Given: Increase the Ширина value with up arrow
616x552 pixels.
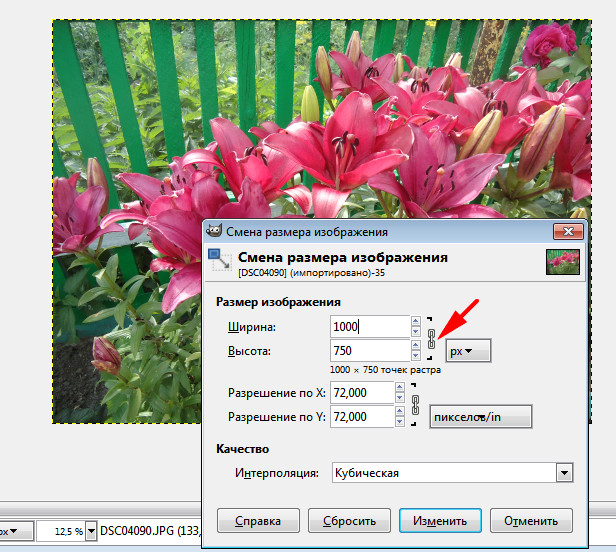Looking at the screenshot, I should click(415, 321).
